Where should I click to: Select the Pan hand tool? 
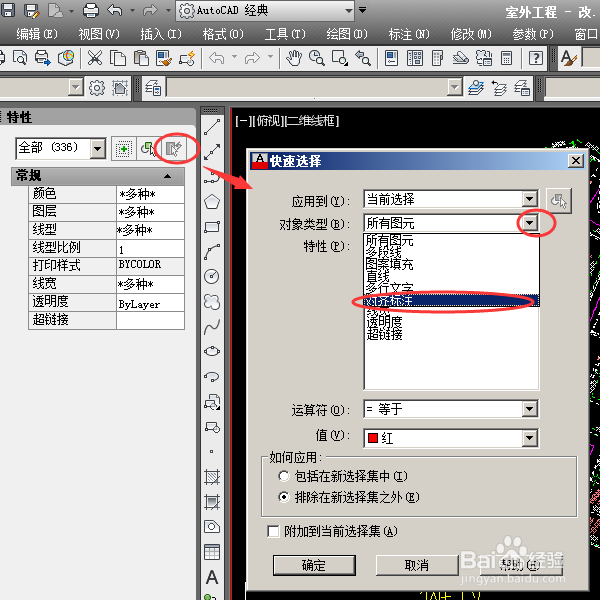(293, 58)
